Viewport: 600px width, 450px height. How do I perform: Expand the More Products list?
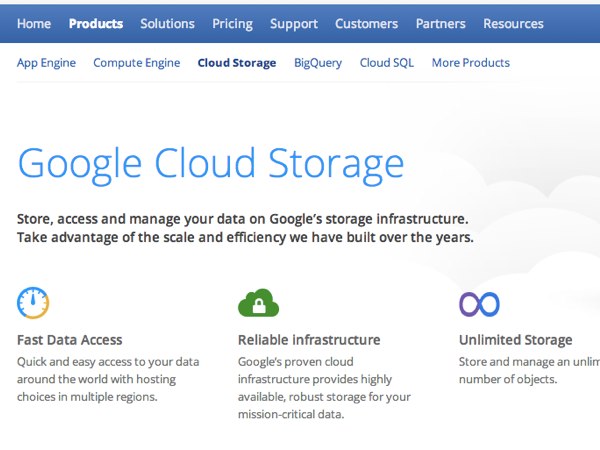pos(471,63)
